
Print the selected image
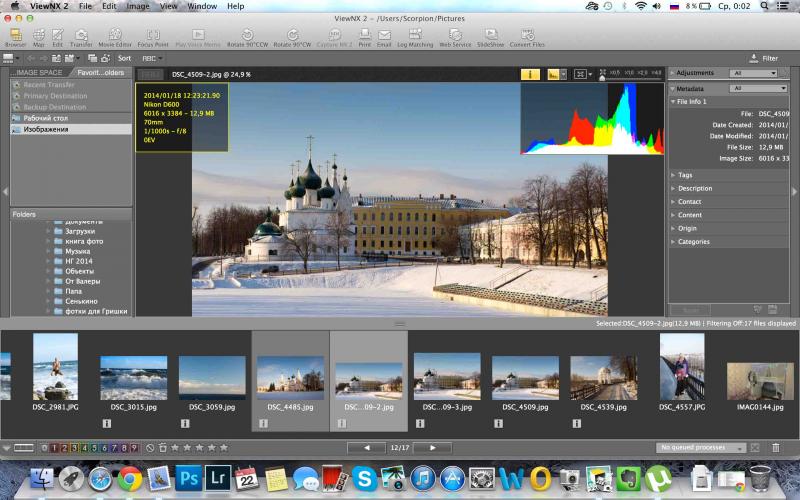coord(364,38)
